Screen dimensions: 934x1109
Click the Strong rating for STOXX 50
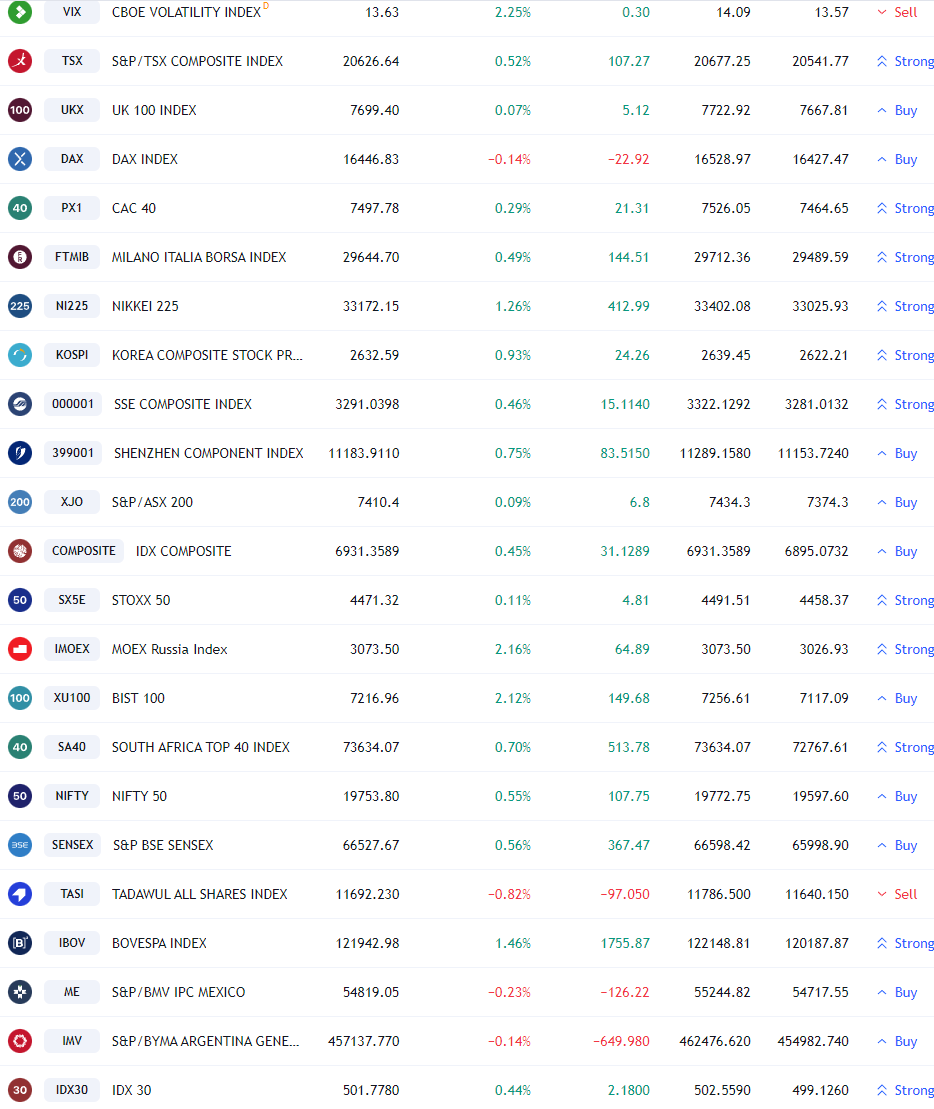pos(905,600)
